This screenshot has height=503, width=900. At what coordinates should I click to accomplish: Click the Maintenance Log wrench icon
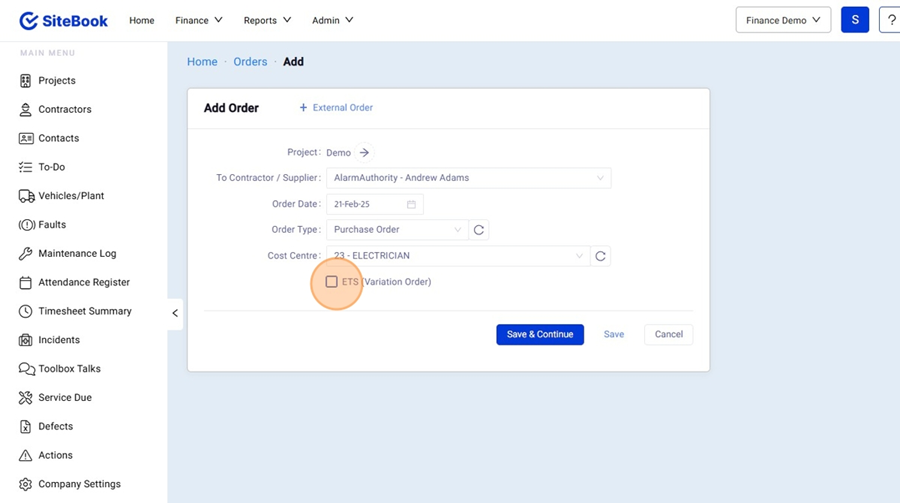point(26,254)
